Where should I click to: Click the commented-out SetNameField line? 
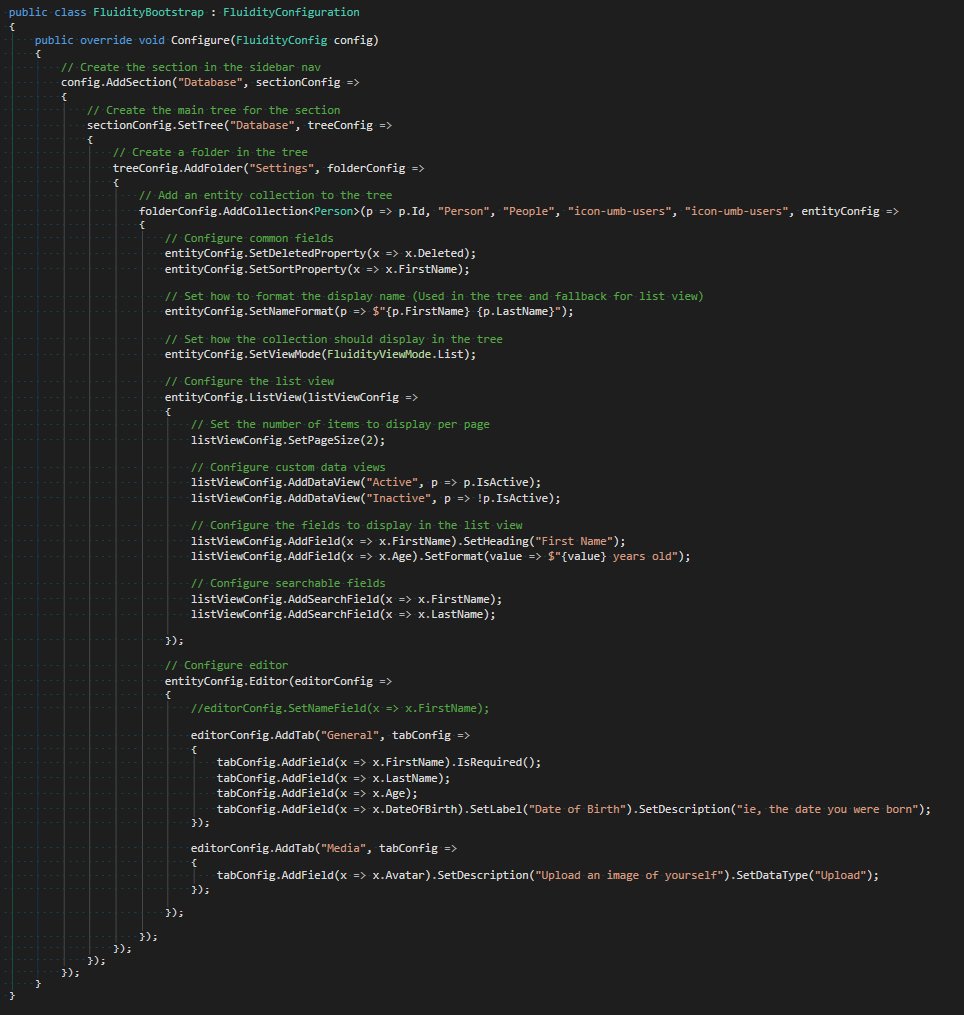(x=340, y=708)
